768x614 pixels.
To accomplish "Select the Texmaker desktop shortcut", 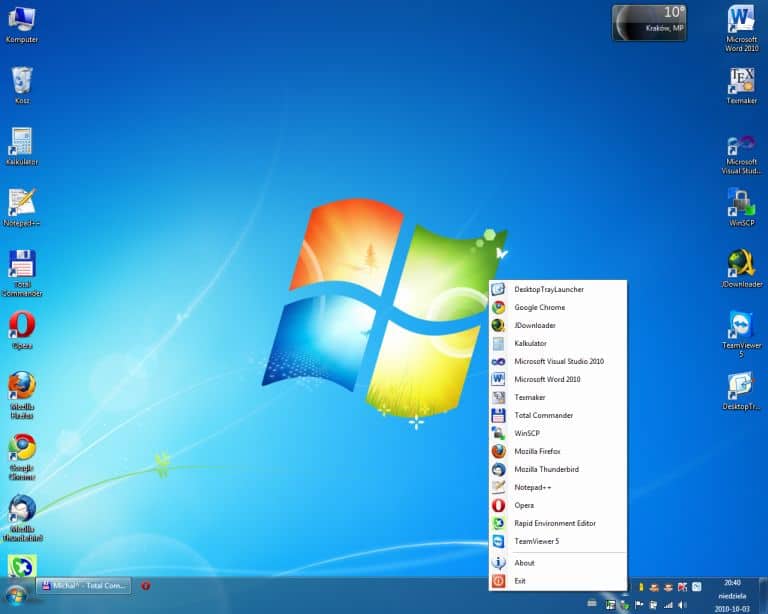I will point(742,85).
